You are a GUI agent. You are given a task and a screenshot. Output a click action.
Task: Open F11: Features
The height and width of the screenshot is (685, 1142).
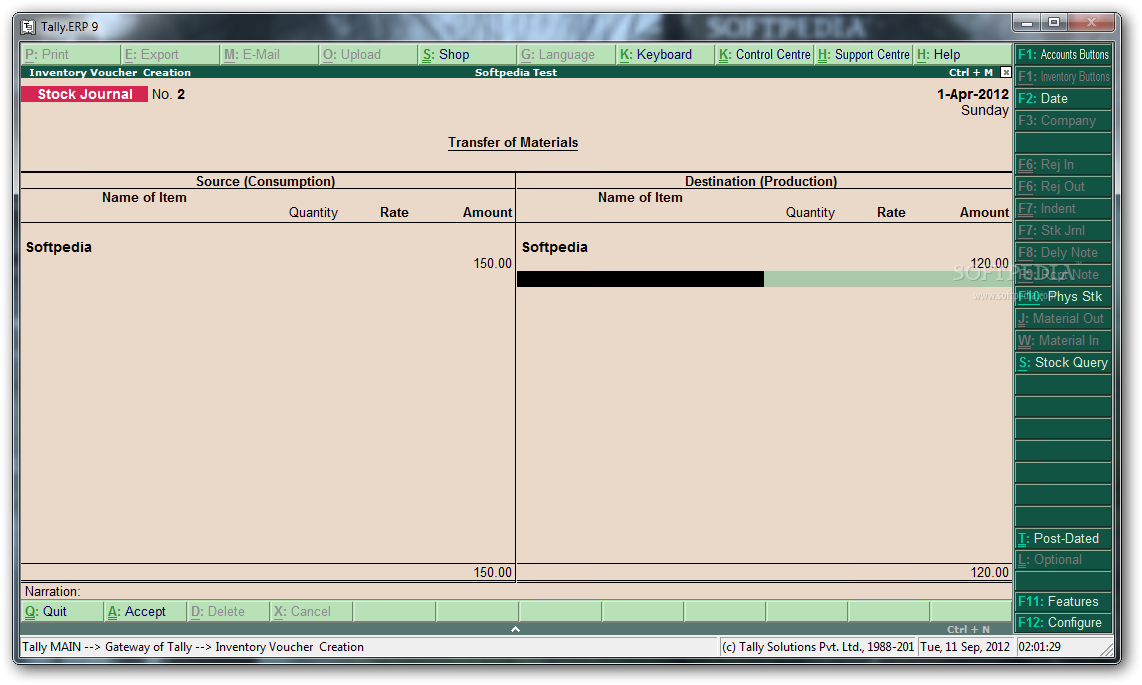[1063, 601]
